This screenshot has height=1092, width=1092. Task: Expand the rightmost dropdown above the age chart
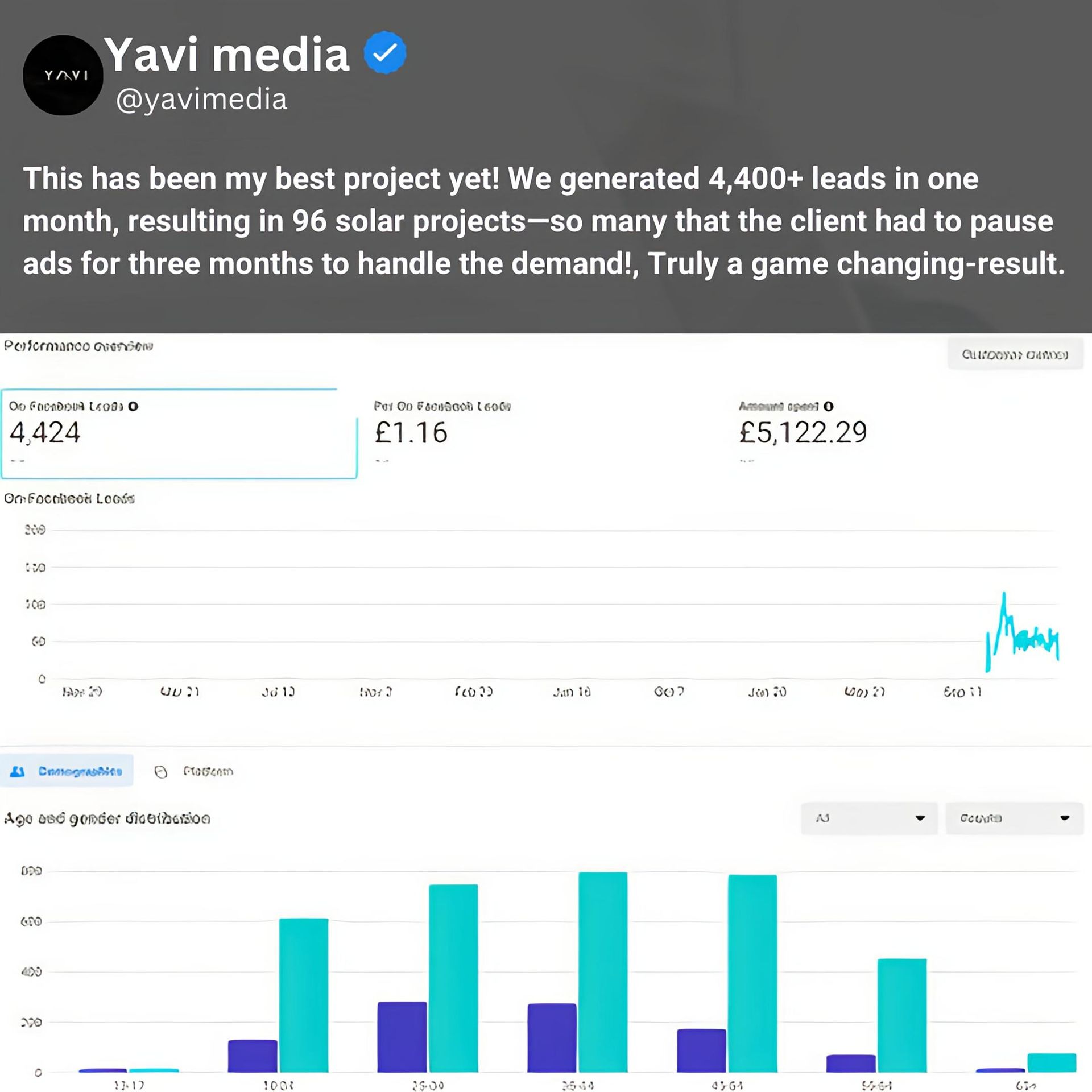point(1014,818)
